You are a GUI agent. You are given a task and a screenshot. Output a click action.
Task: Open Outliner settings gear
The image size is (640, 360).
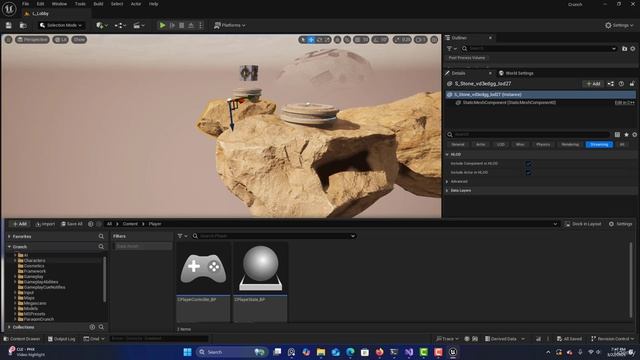633,49
